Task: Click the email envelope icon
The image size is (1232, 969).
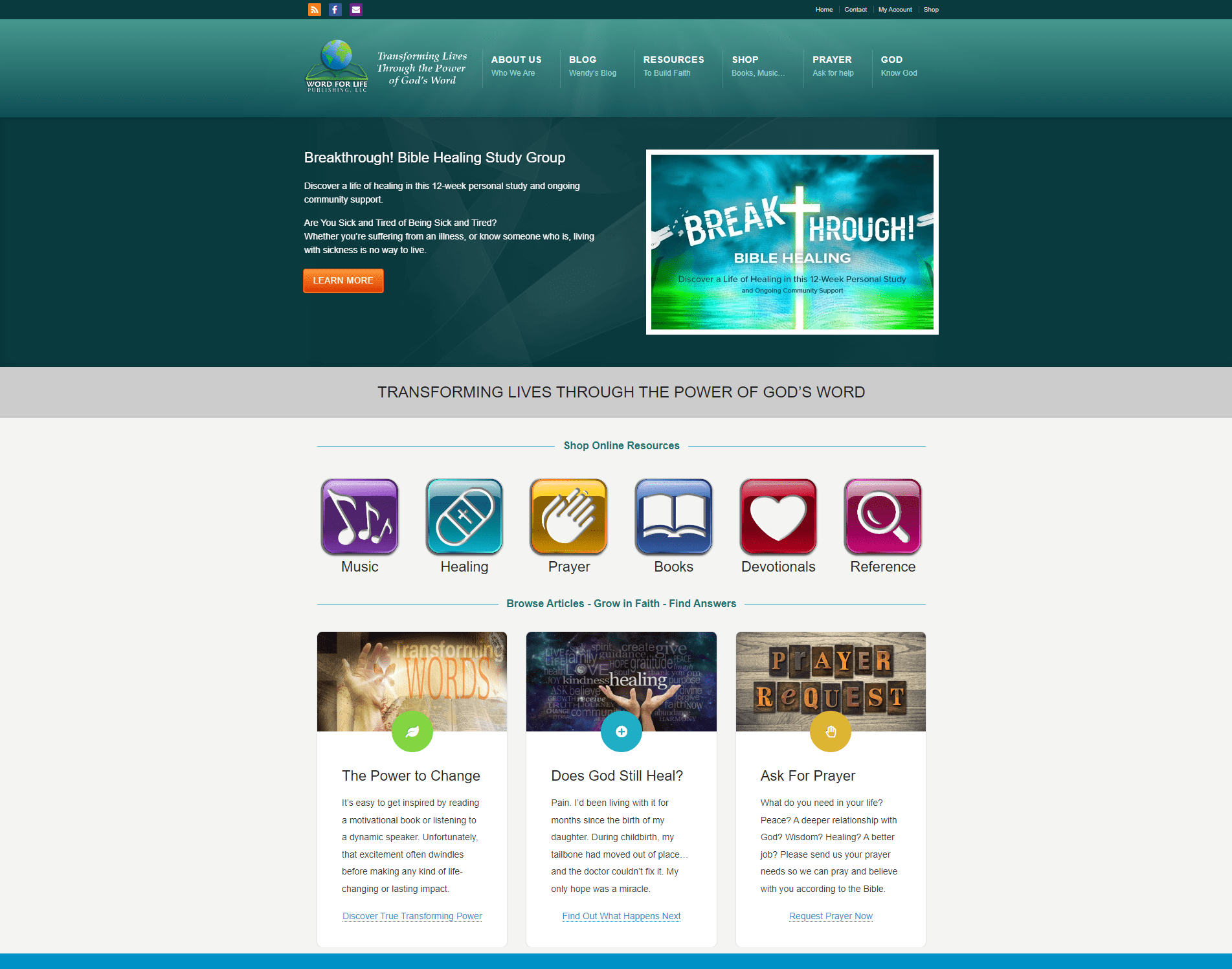Action: 355,10
